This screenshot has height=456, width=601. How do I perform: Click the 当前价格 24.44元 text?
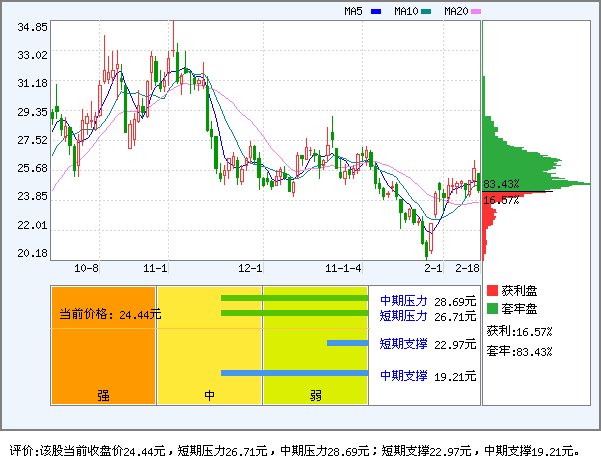110,314
